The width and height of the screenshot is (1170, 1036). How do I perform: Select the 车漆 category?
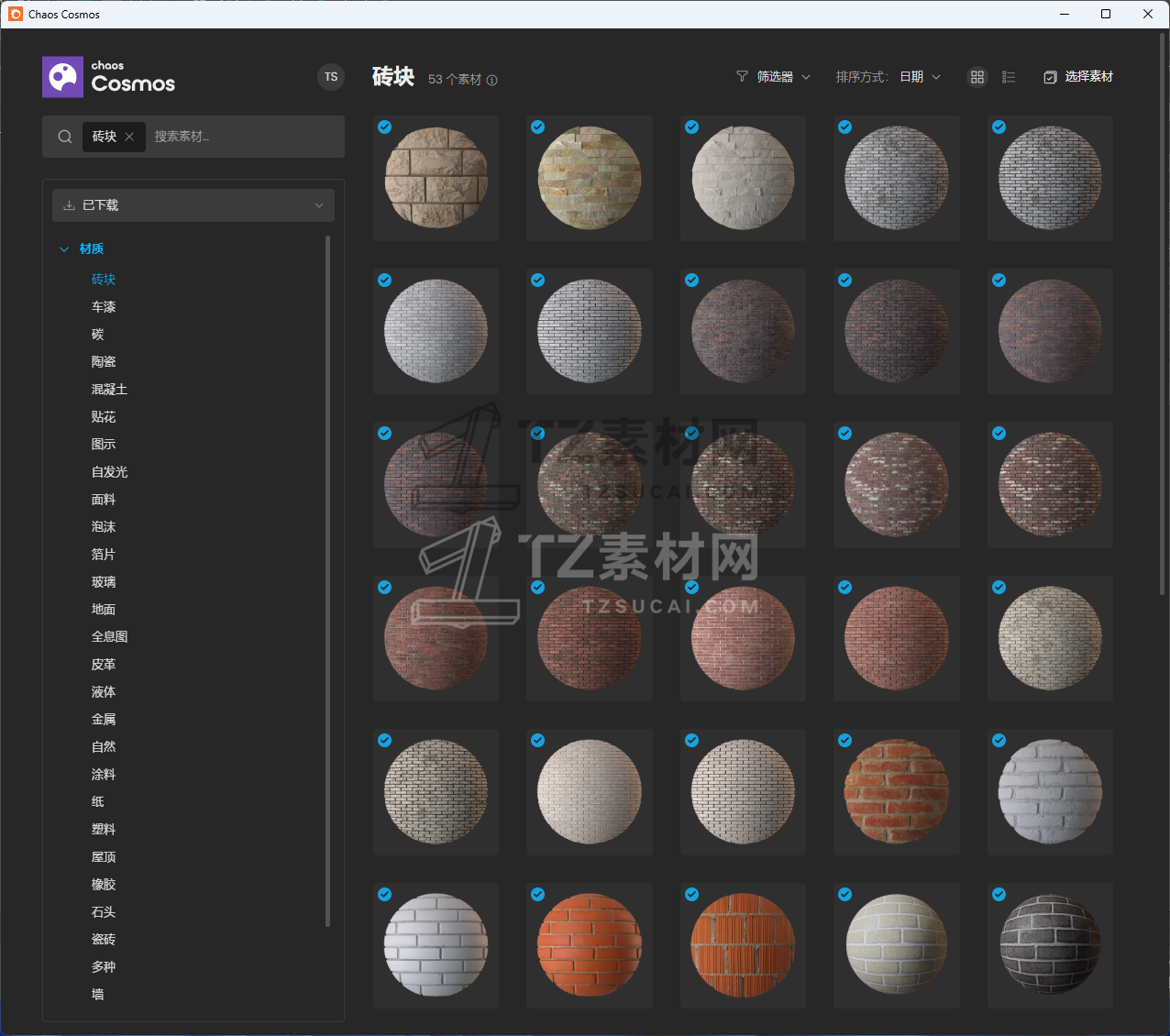point(104,307)
